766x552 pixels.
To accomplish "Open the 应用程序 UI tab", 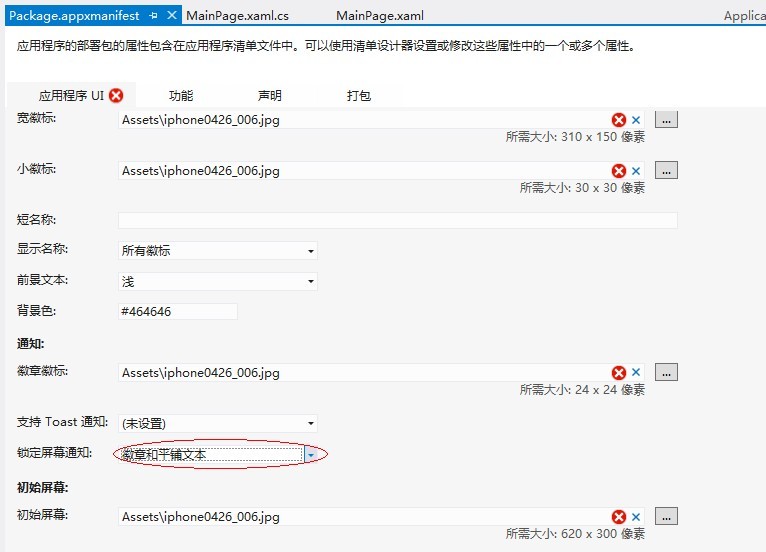I will pyautogui.click(x=71, y=95).
